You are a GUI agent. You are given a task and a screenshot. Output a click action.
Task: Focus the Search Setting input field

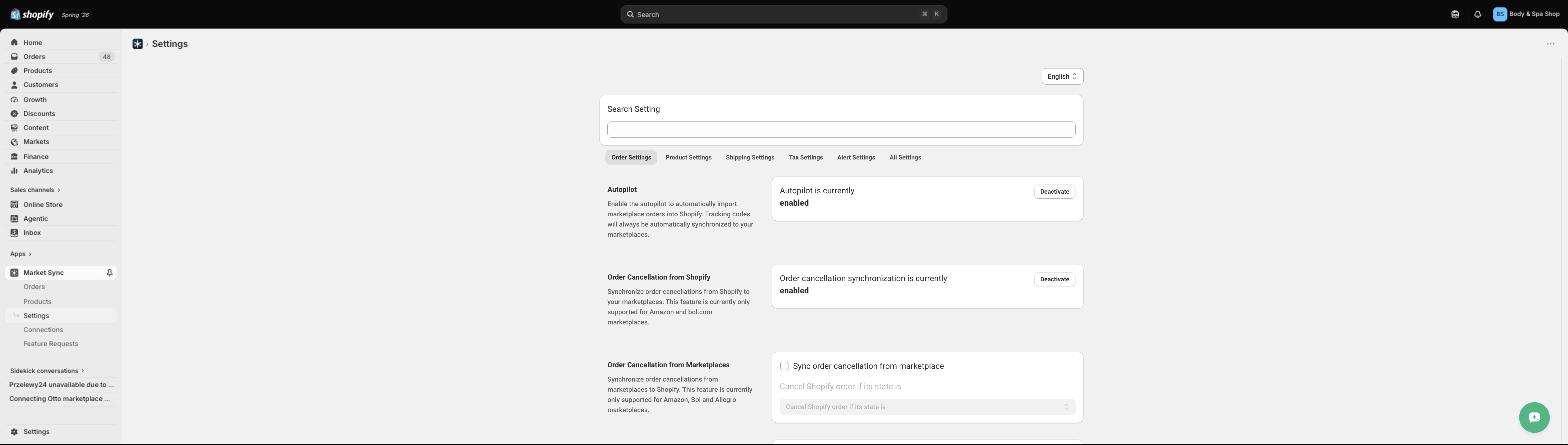[x=841, y=129]
